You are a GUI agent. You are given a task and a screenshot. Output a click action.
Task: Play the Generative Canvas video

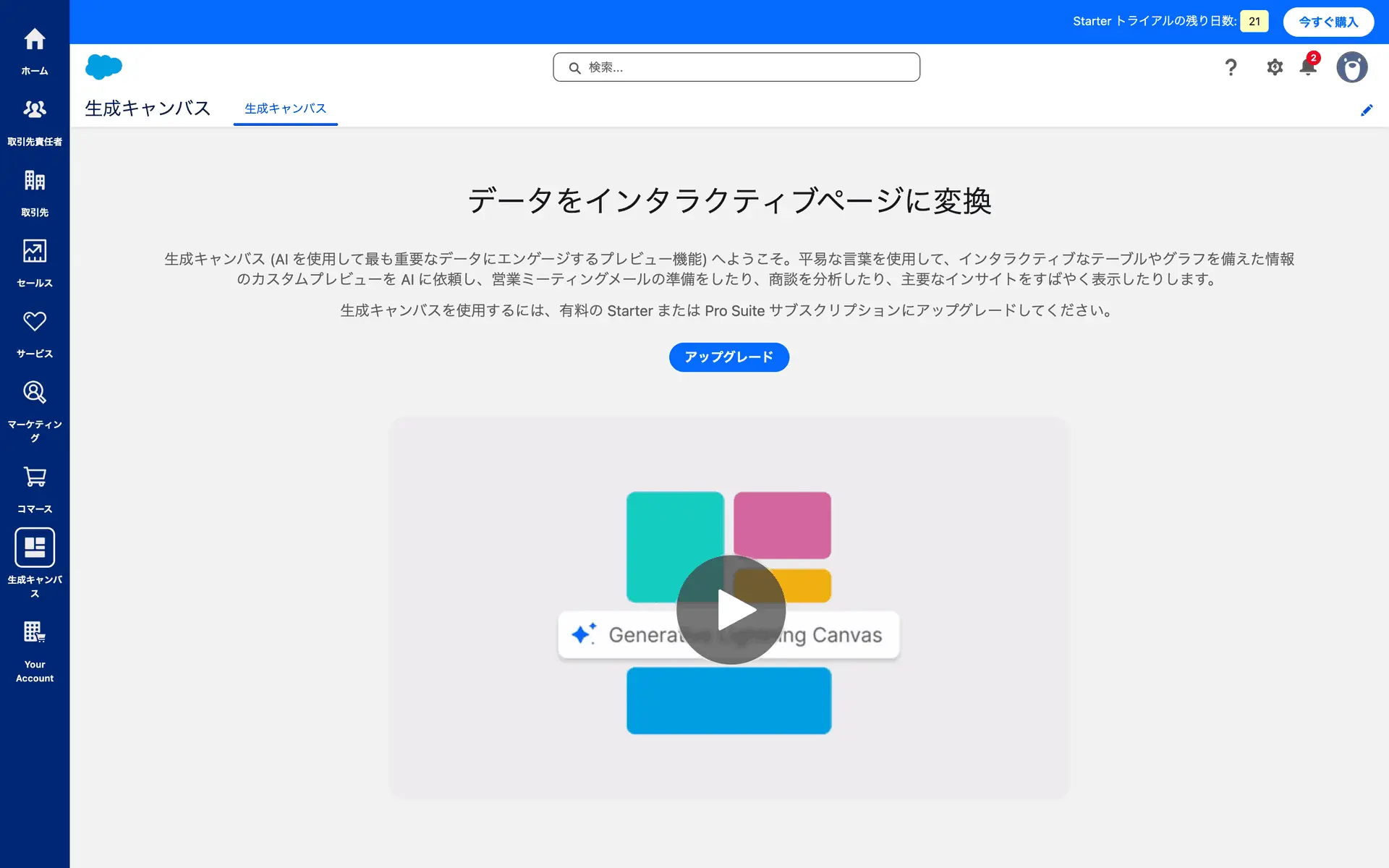tap(731, 610)
